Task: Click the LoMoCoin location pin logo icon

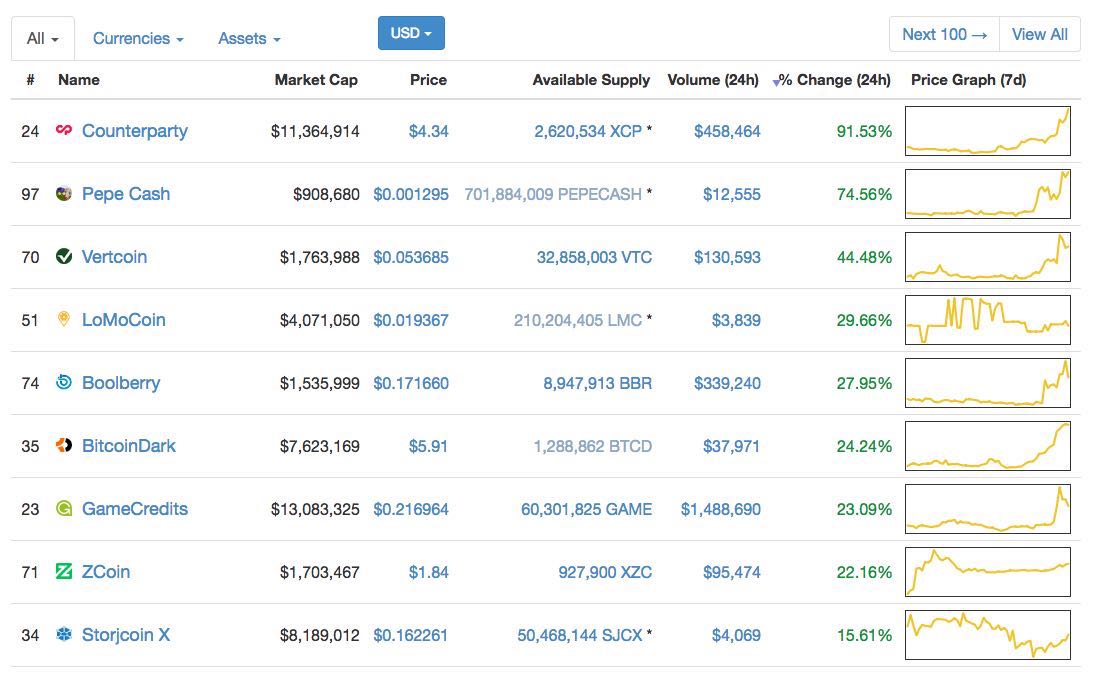Action: click(64, 319)
